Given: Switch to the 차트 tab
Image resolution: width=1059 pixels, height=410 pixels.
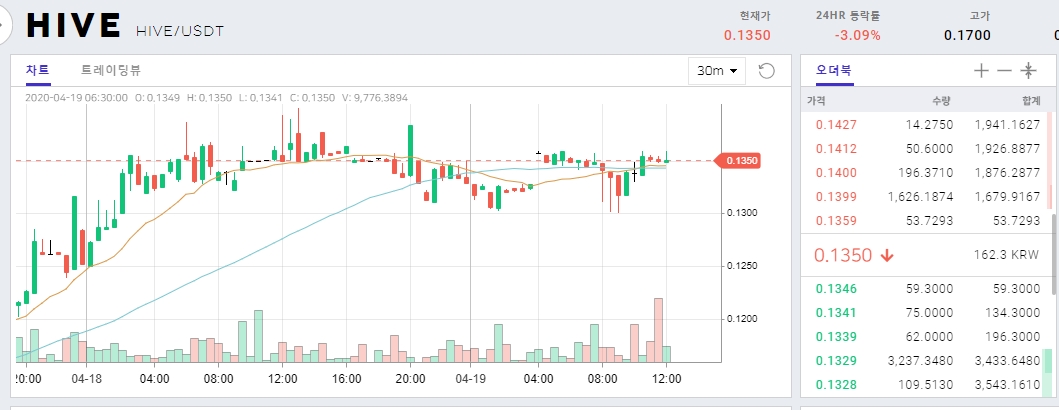Looking at the screenshot, I should click(37, 70).
